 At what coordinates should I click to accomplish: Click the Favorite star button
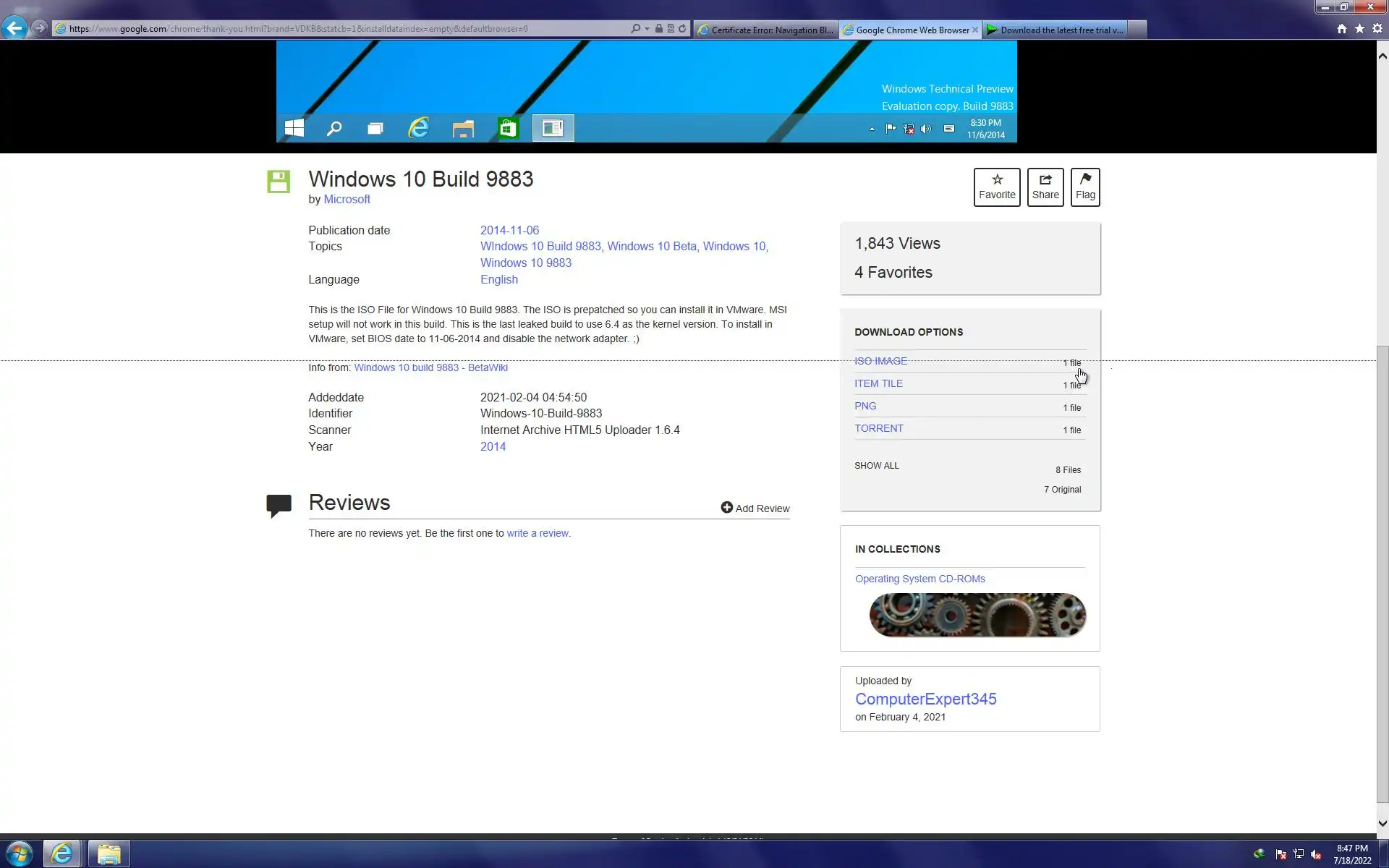(x=996, y=187)
